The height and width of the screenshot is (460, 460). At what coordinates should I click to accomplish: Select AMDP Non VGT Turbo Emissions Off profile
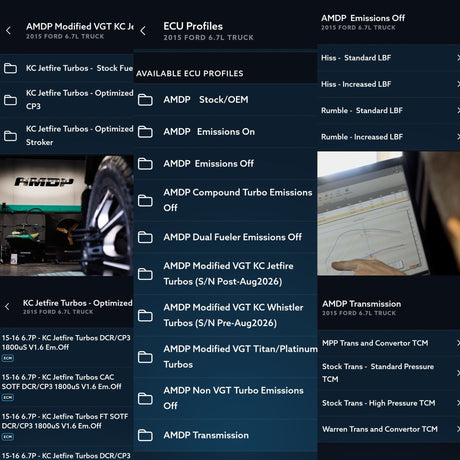[226, 398]
